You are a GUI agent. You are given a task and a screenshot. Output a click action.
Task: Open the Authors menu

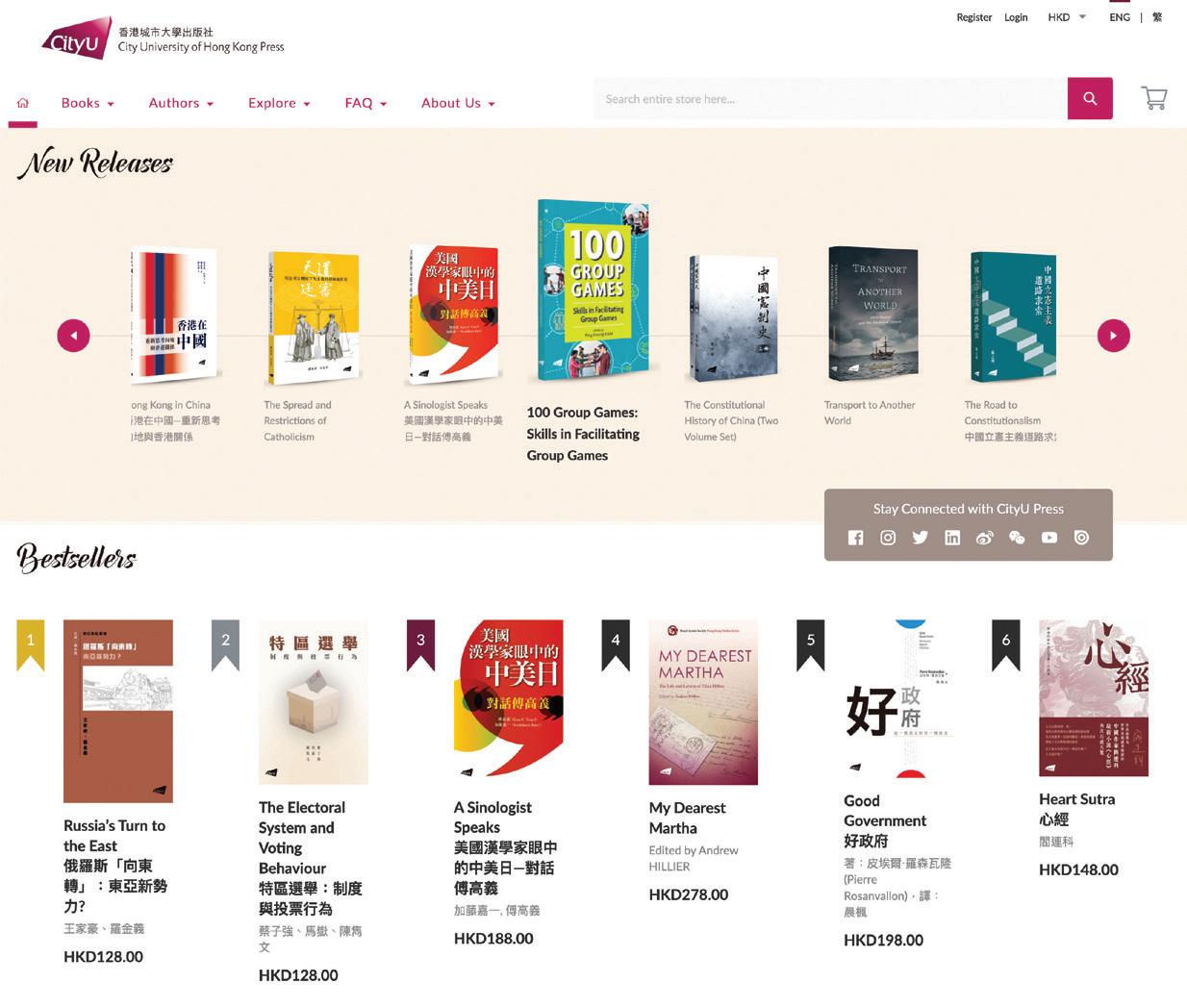coord(181,103)
